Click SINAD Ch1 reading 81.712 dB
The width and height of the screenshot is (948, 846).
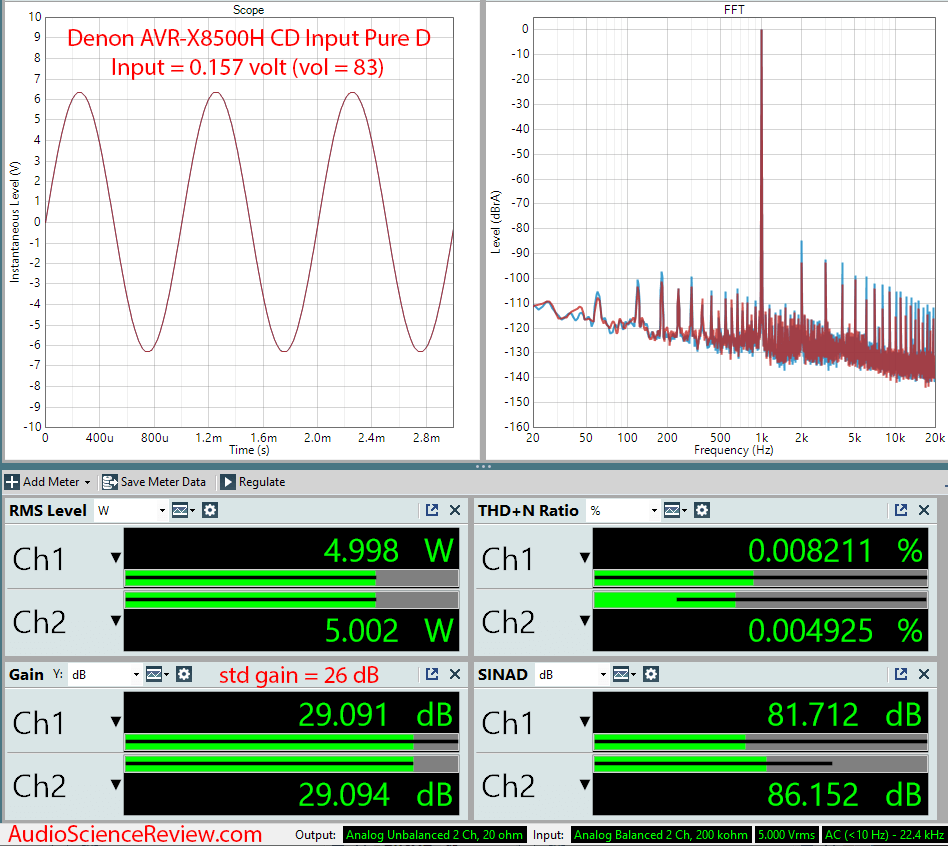[x=845, y=715]
